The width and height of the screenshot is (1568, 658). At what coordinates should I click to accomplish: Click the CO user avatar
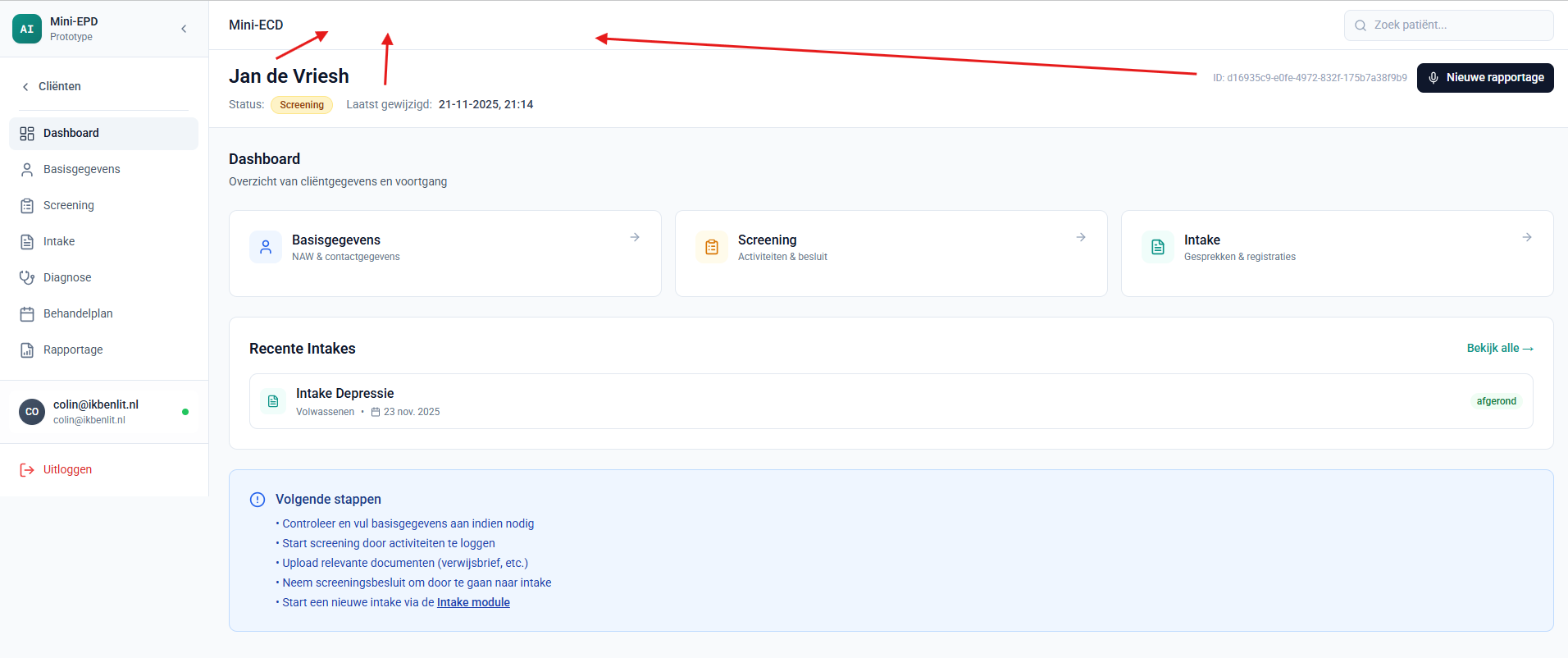click(32, 412)
